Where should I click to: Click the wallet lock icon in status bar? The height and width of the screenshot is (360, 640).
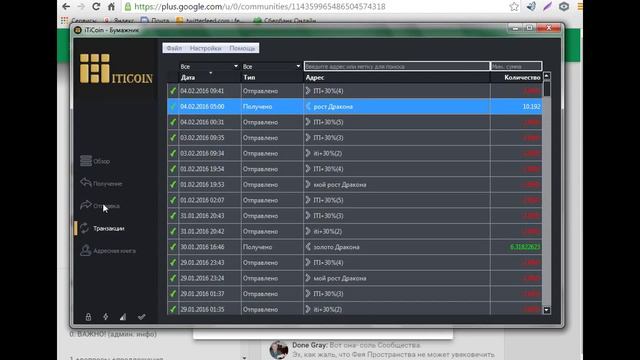click(x=88, y=317)
